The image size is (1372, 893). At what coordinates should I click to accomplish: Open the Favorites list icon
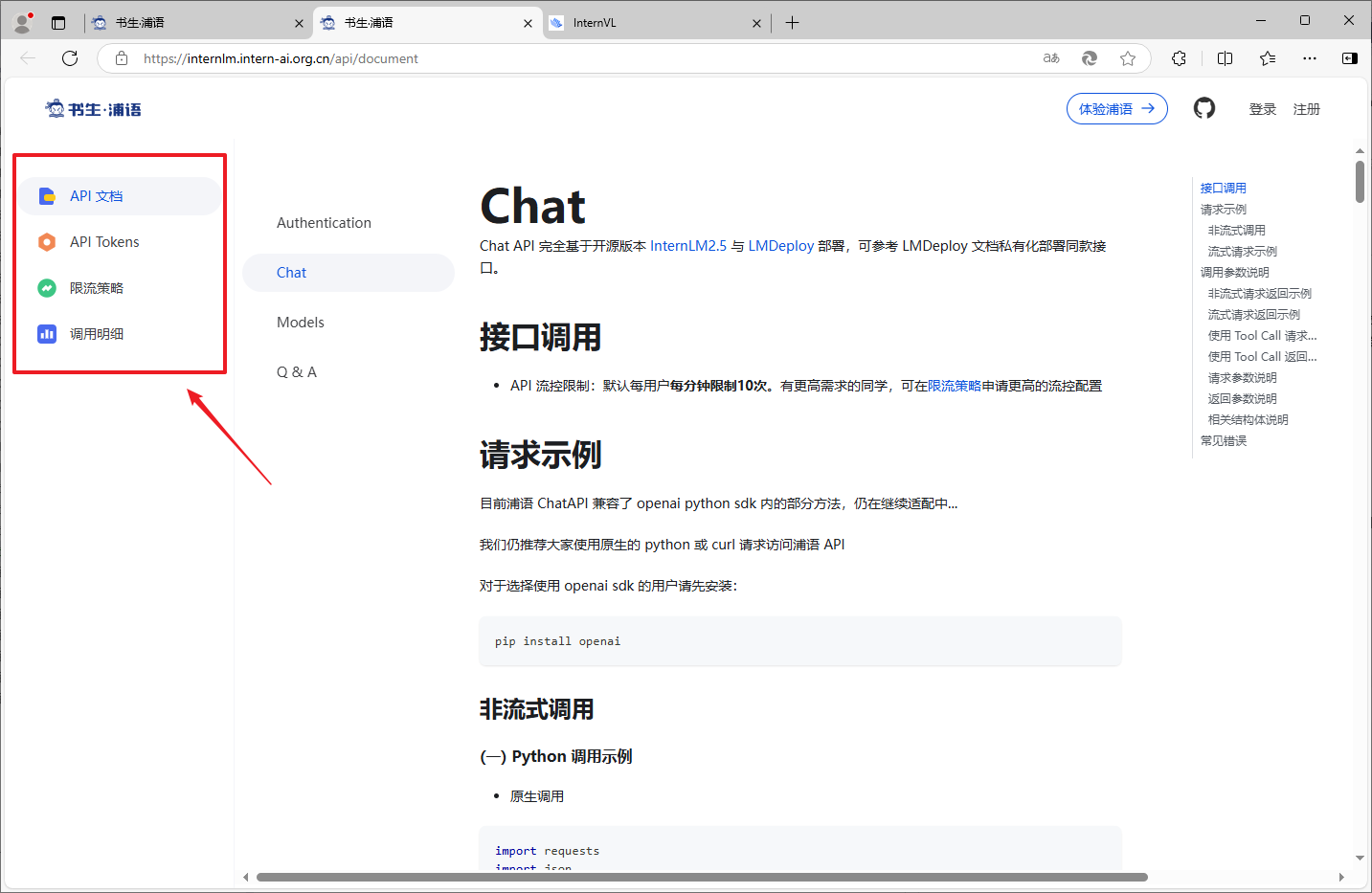click(1268, 58)
